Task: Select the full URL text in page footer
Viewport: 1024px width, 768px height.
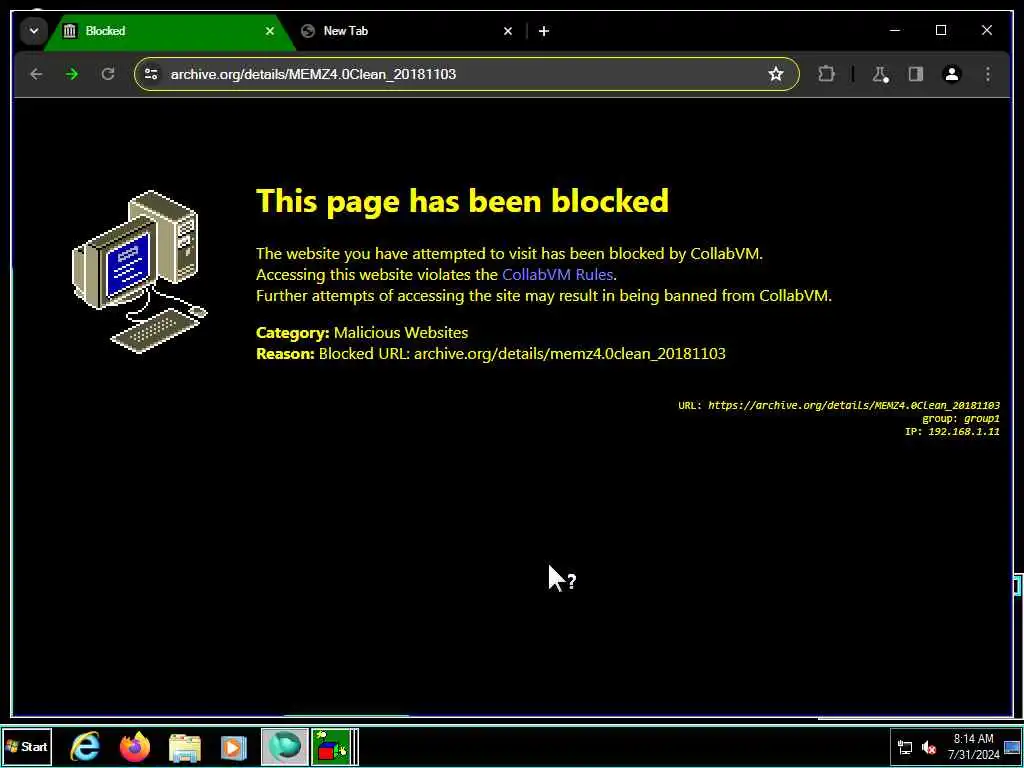Action: (854, 405)
